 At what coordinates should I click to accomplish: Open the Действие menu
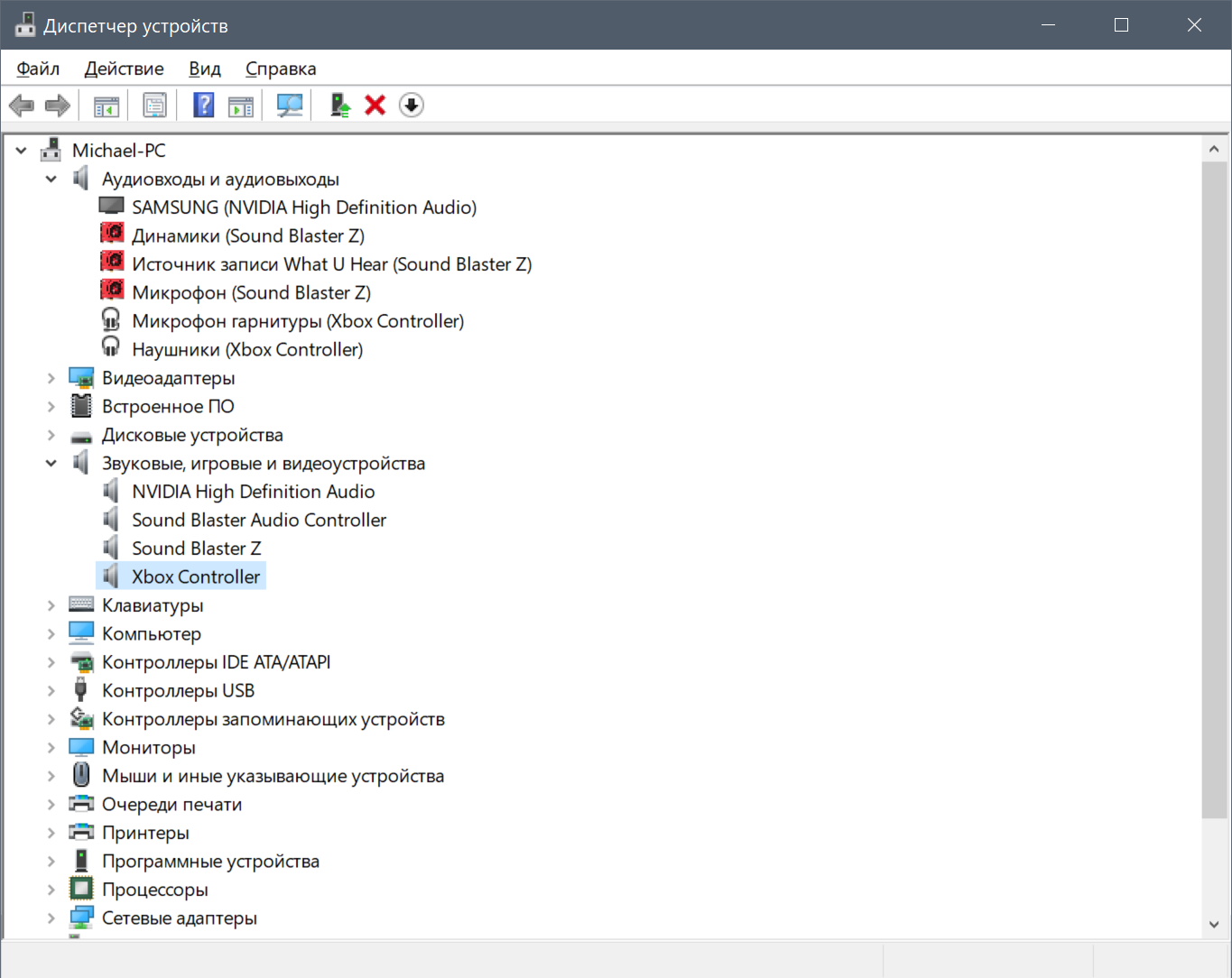[x=124, y=69]
